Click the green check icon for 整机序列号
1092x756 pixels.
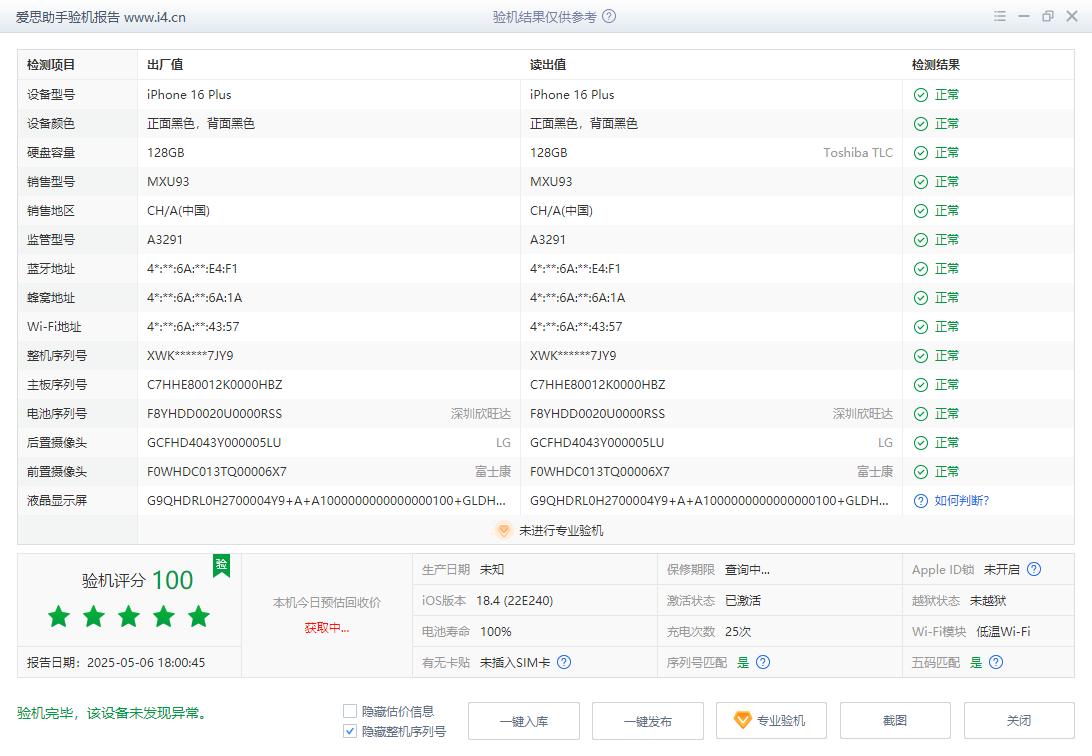pos(921,356)
